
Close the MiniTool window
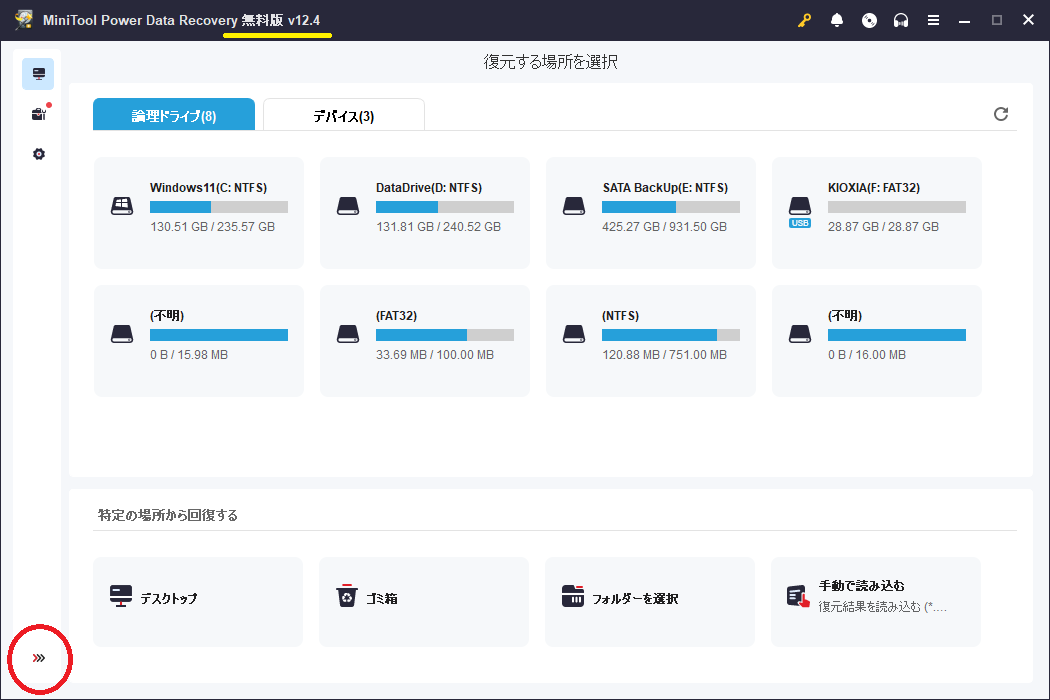(1029, 20)
